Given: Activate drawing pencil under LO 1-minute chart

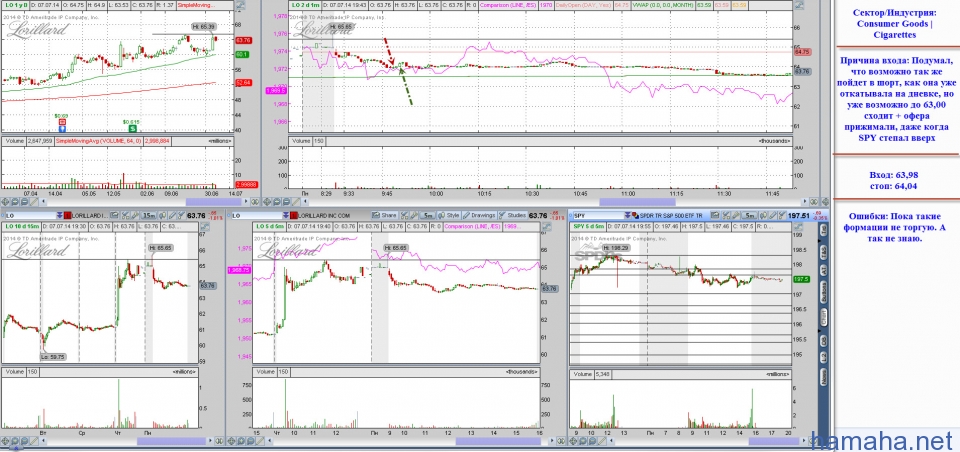Looking at the screenshot, I should (x=296, y=202).
